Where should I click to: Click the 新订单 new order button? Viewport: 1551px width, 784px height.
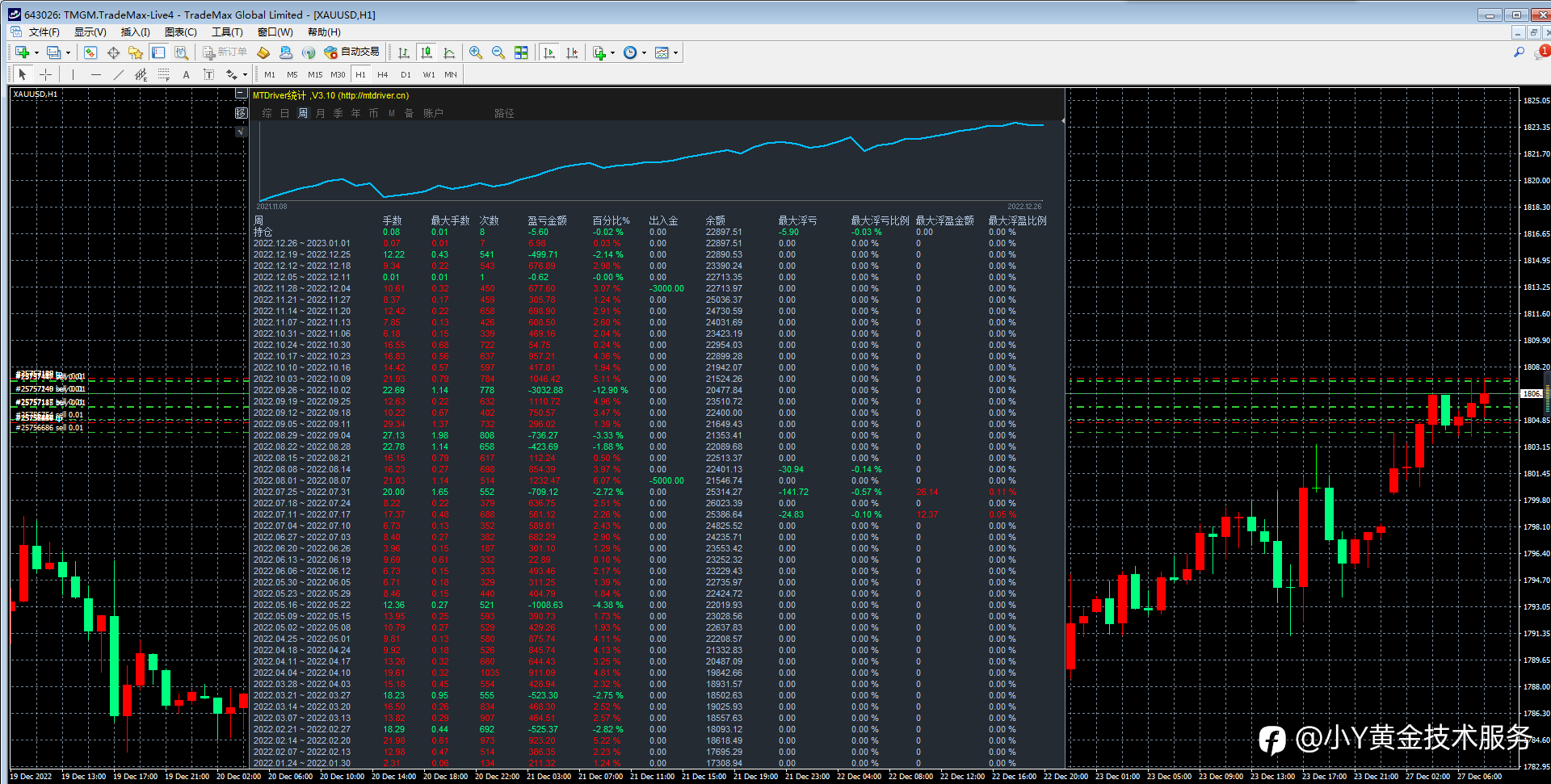[x=225, y=52]
